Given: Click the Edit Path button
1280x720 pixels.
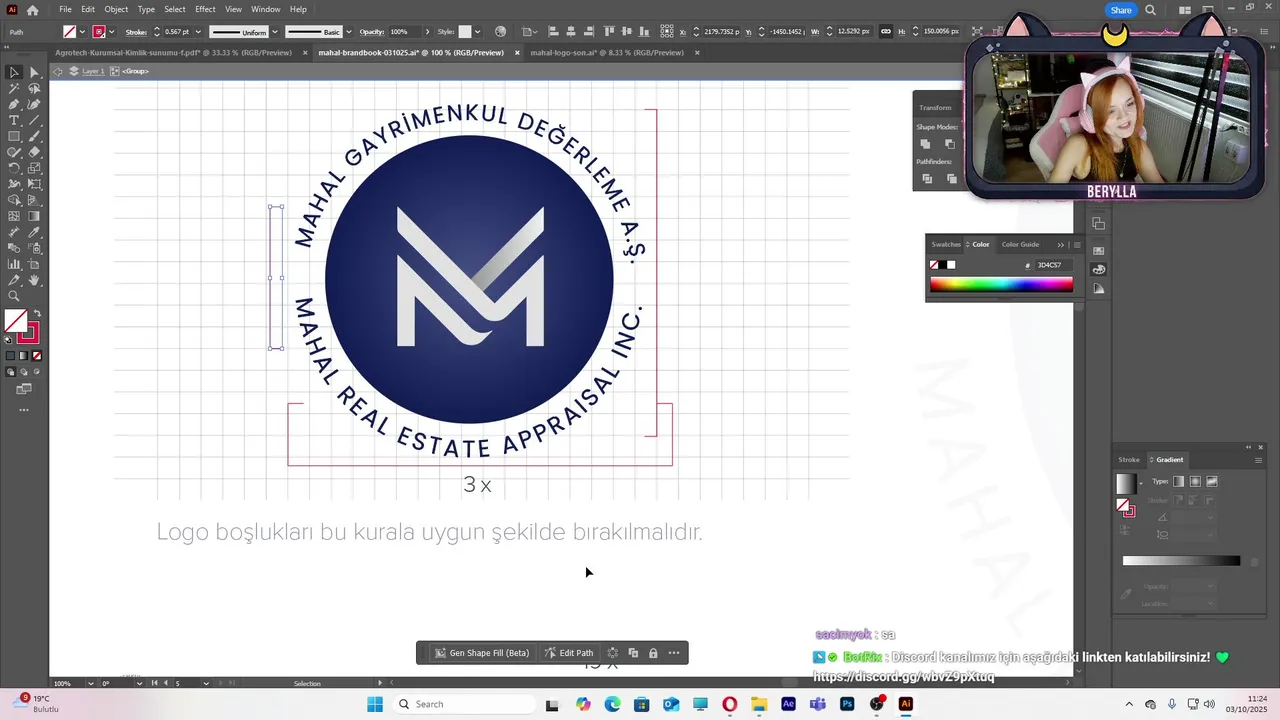Looking at the screenshot, I should (x=569, y=653).
